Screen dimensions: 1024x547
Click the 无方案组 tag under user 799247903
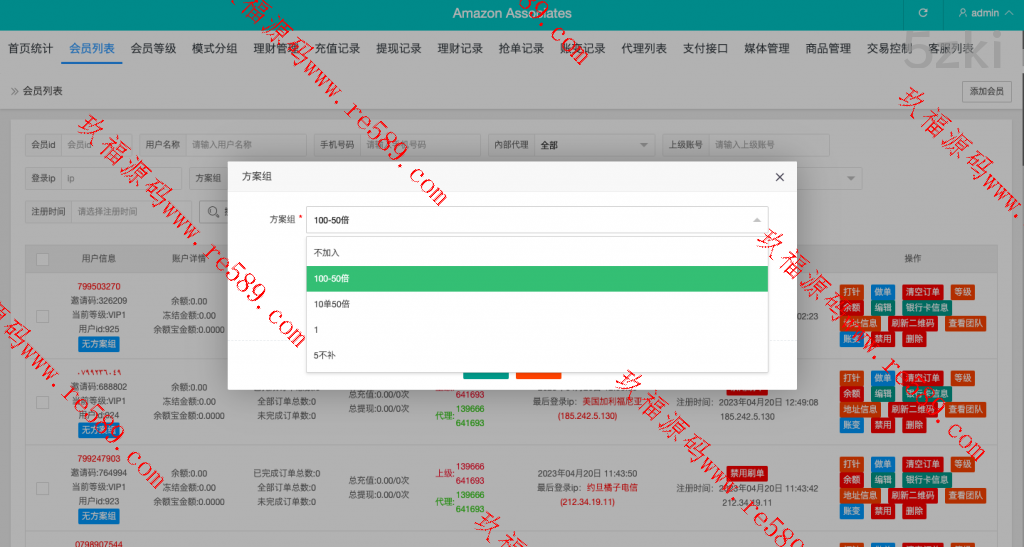coord(99,516)
